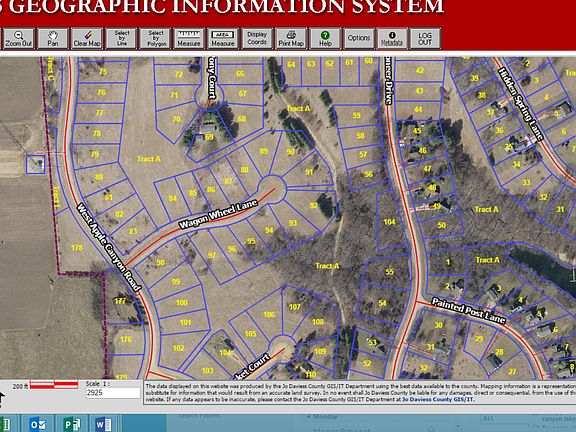Open Word from the taskbar
Viewport: 576px width, 432px height.
point(104,424)
